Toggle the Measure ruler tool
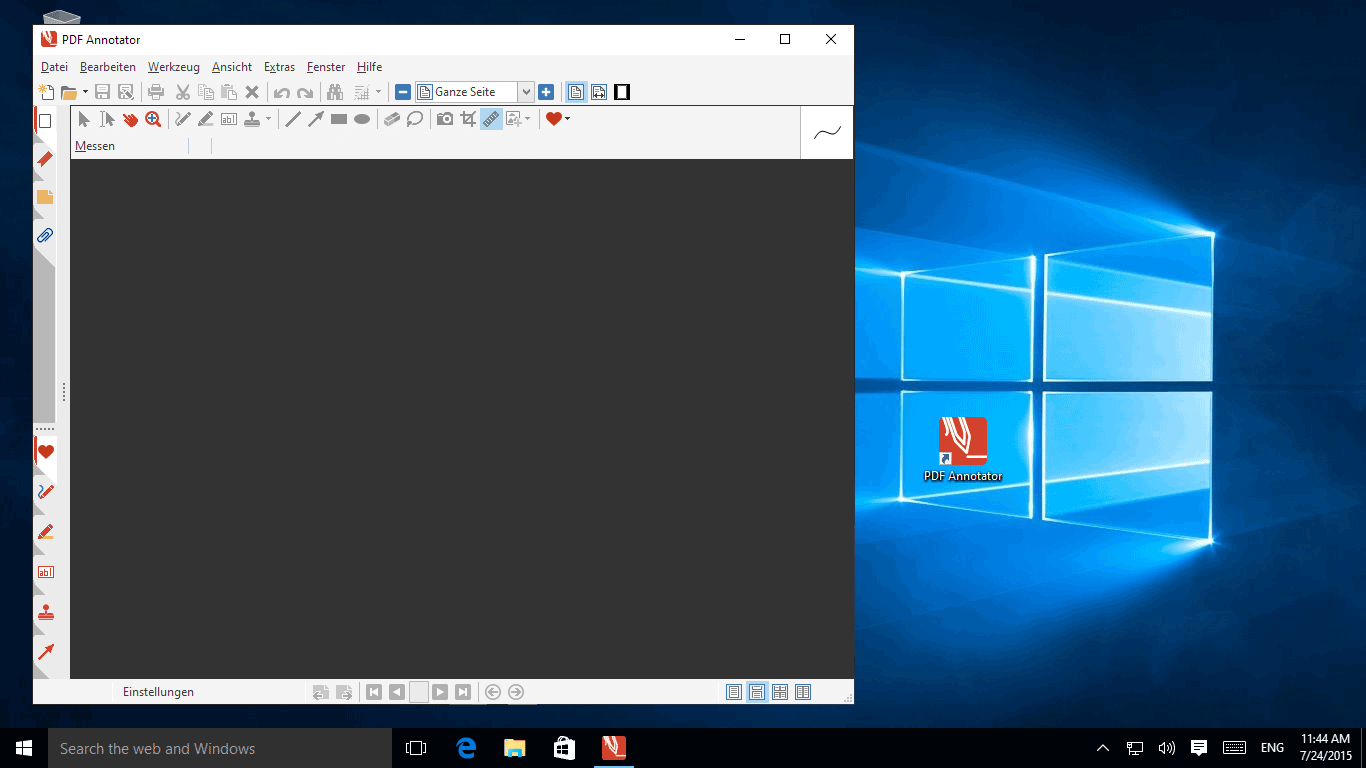 (x=491, y=119)
